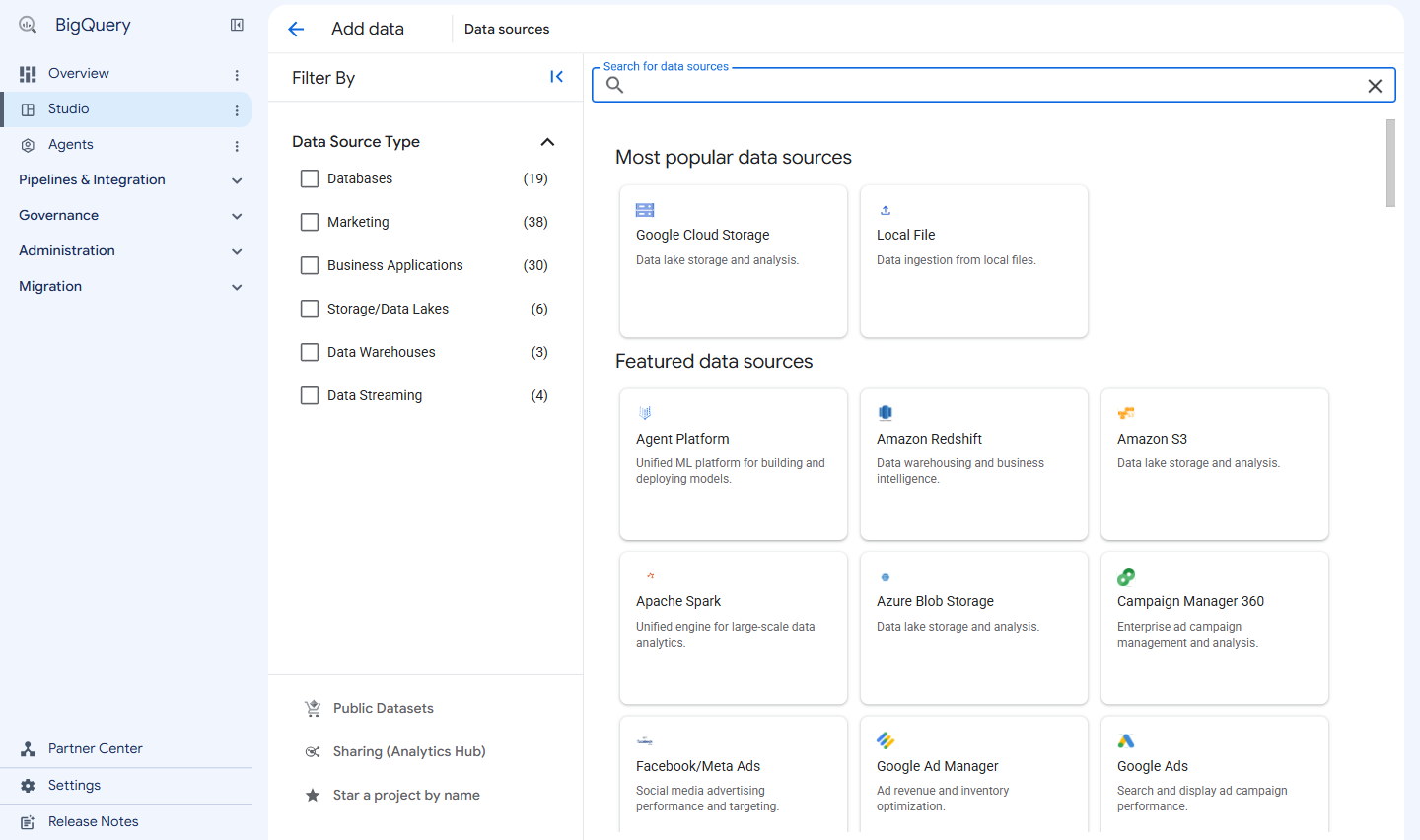Open Overview more options menu
Screen dimensions: 1420x840
pyautogui.click(x=237, y=75)
